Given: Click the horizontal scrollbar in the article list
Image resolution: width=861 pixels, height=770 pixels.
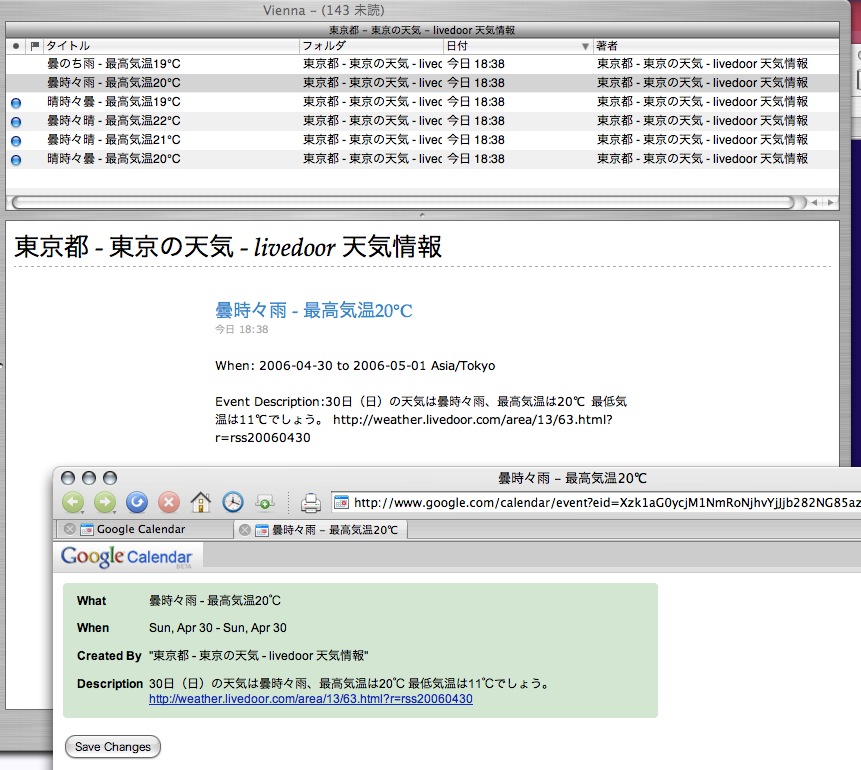Looking at the screenshot, I should pos(403,202).
